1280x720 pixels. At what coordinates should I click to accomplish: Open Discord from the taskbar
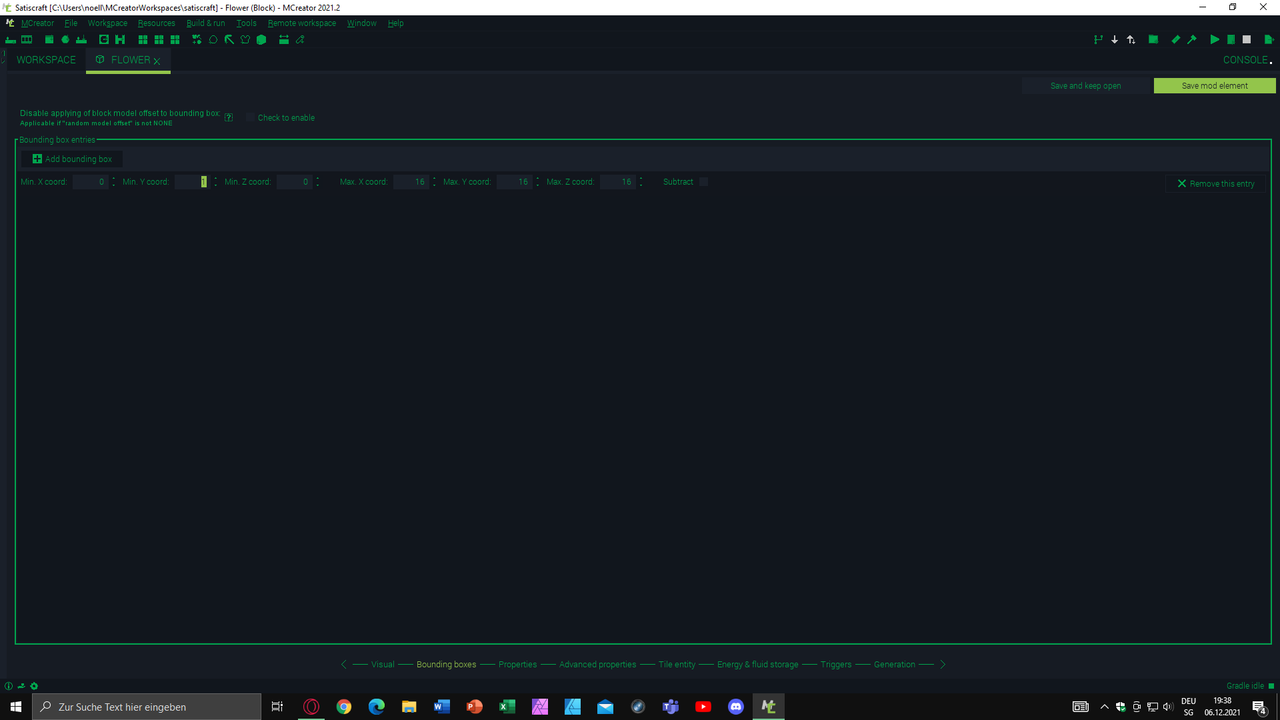tap(736, 706)
